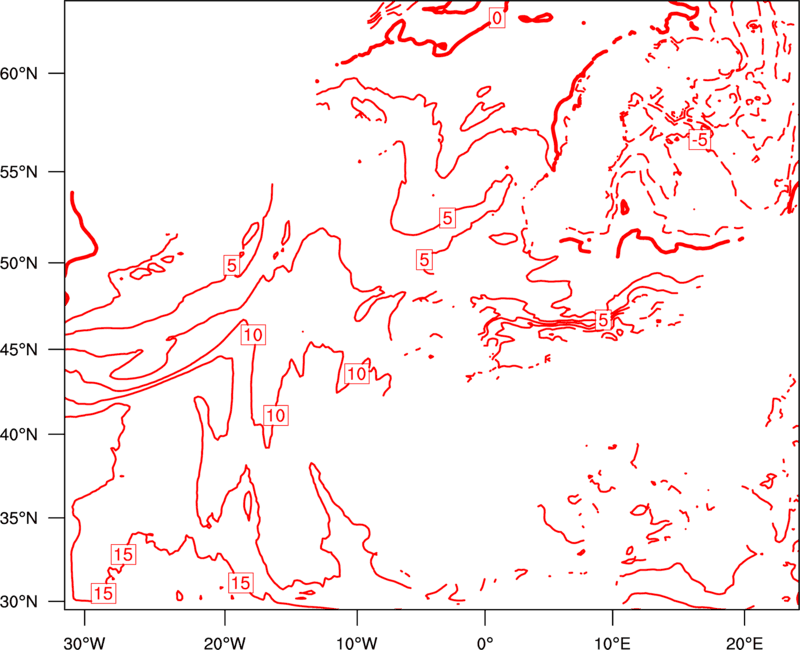Select the 30°W longitude axis label
The width and height of the screenshot is (800, 650).
pyautogui.click(x=85, y=643)
